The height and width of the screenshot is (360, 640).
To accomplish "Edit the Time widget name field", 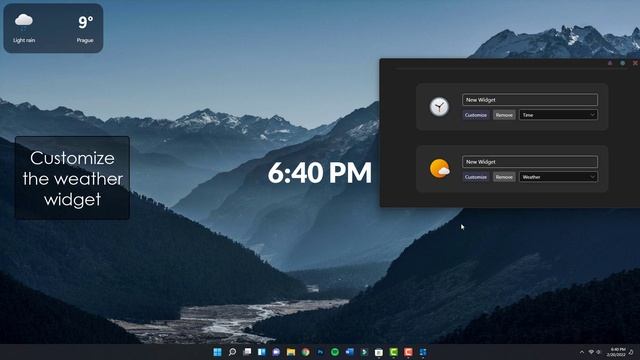I will coord(530,100).
